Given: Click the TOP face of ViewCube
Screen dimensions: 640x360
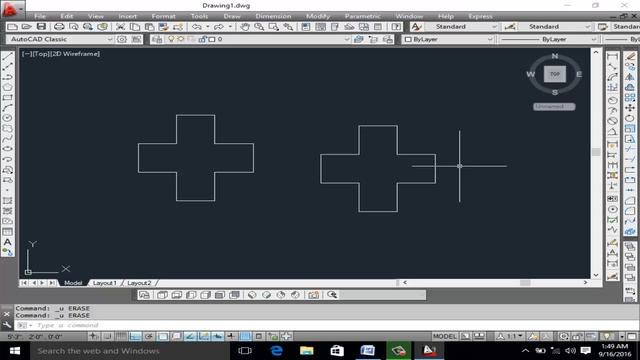Looking at the screenshot, I should coord(555,74).
